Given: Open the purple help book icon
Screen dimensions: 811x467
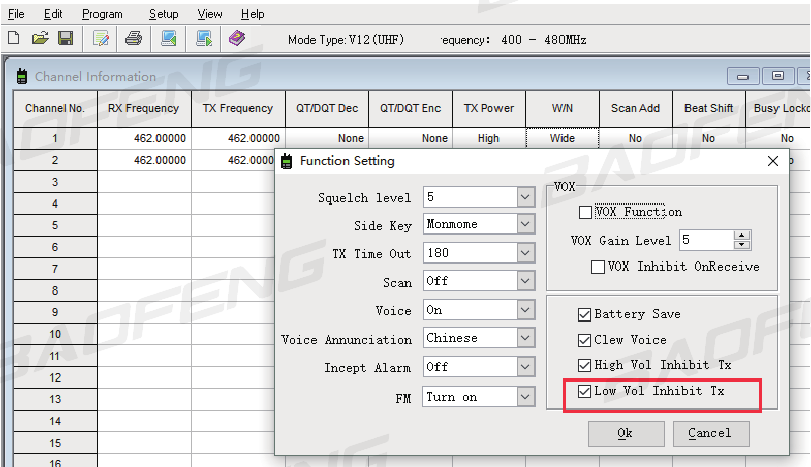Looking at the screenshot, I should pos(237,38).
